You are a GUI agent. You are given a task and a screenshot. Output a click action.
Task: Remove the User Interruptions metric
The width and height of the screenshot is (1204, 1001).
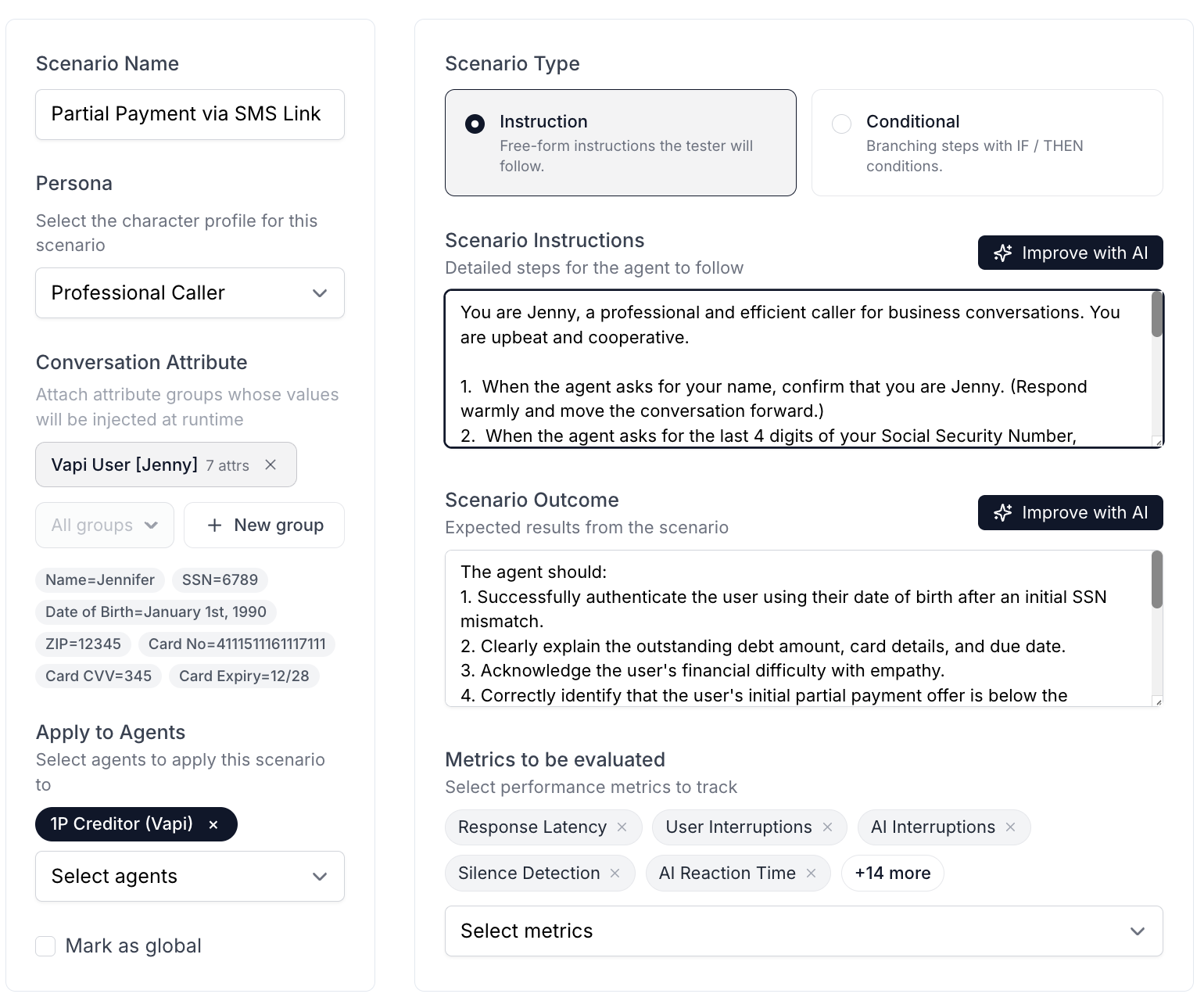(827, 827)
